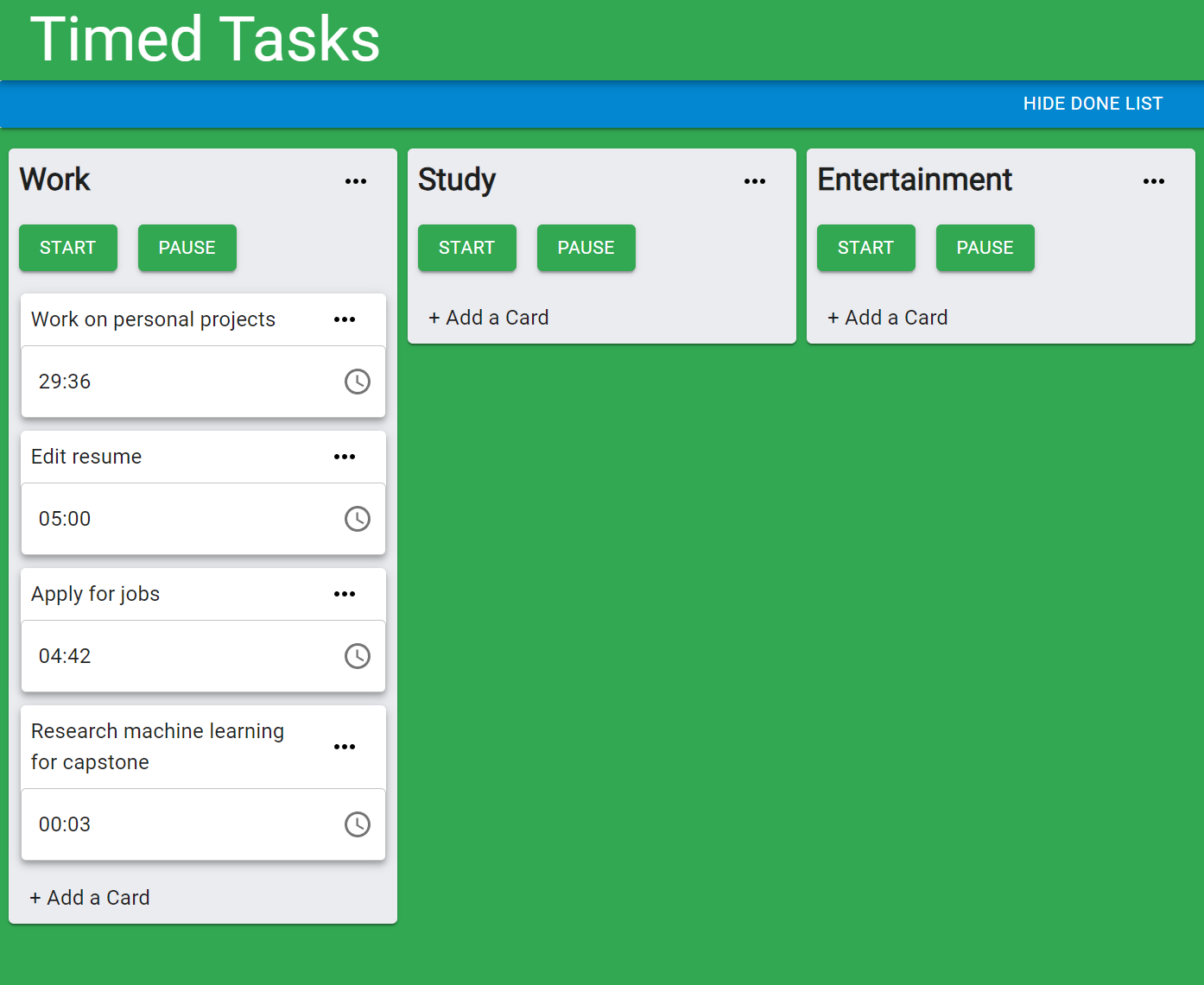Open the Study list three-dot menu
This screenshot has width=1204, height=985.
[x=755, y=181]
